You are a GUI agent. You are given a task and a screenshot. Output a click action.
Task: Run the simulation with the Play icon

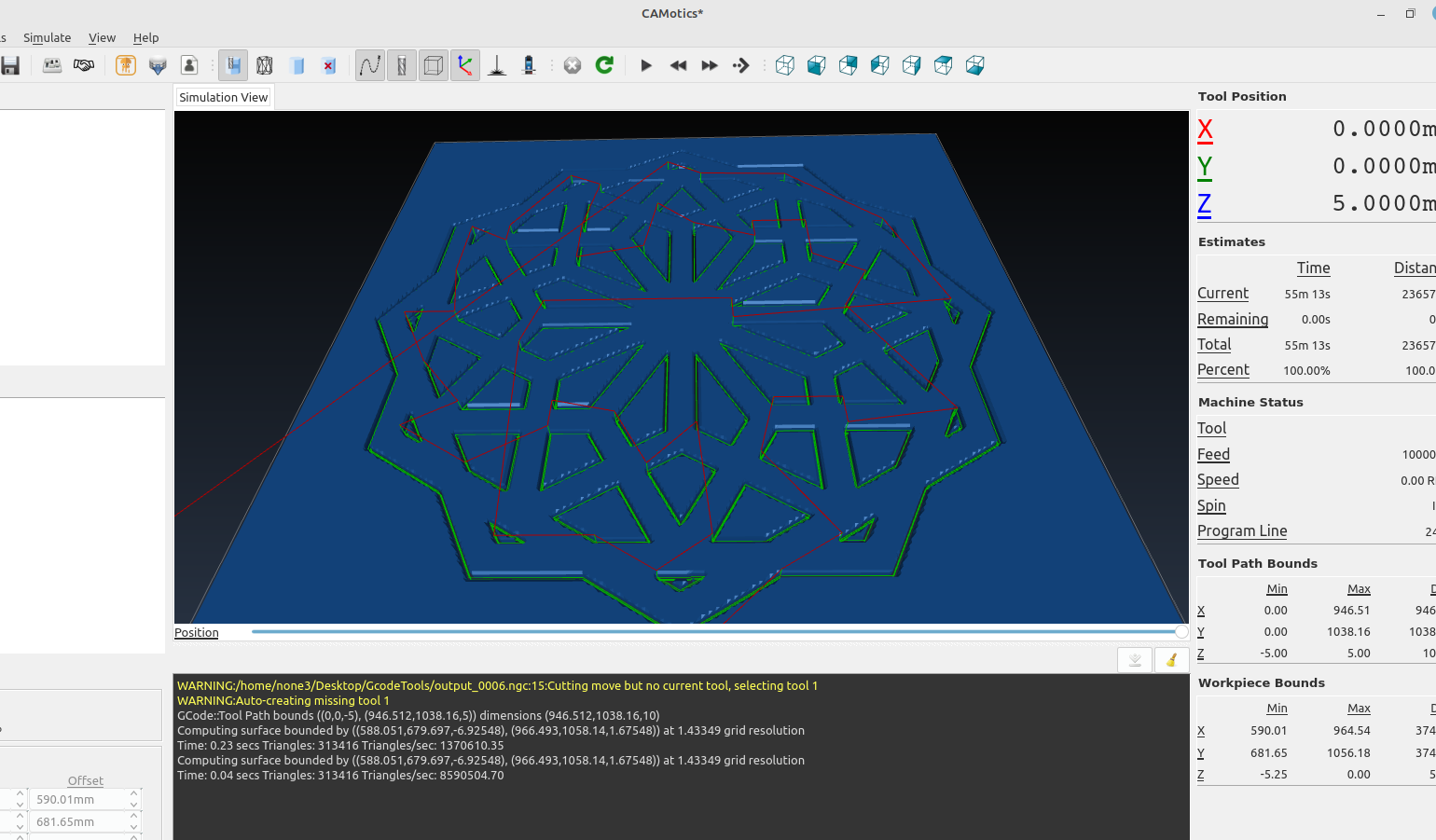pos(646,65)
